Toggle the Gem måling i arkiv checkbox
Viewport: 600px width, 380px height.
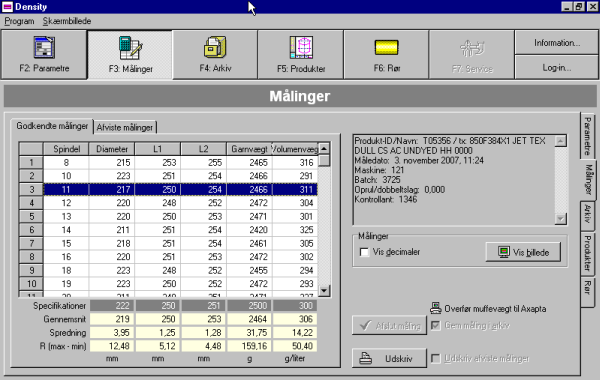[x=435, y=326]
